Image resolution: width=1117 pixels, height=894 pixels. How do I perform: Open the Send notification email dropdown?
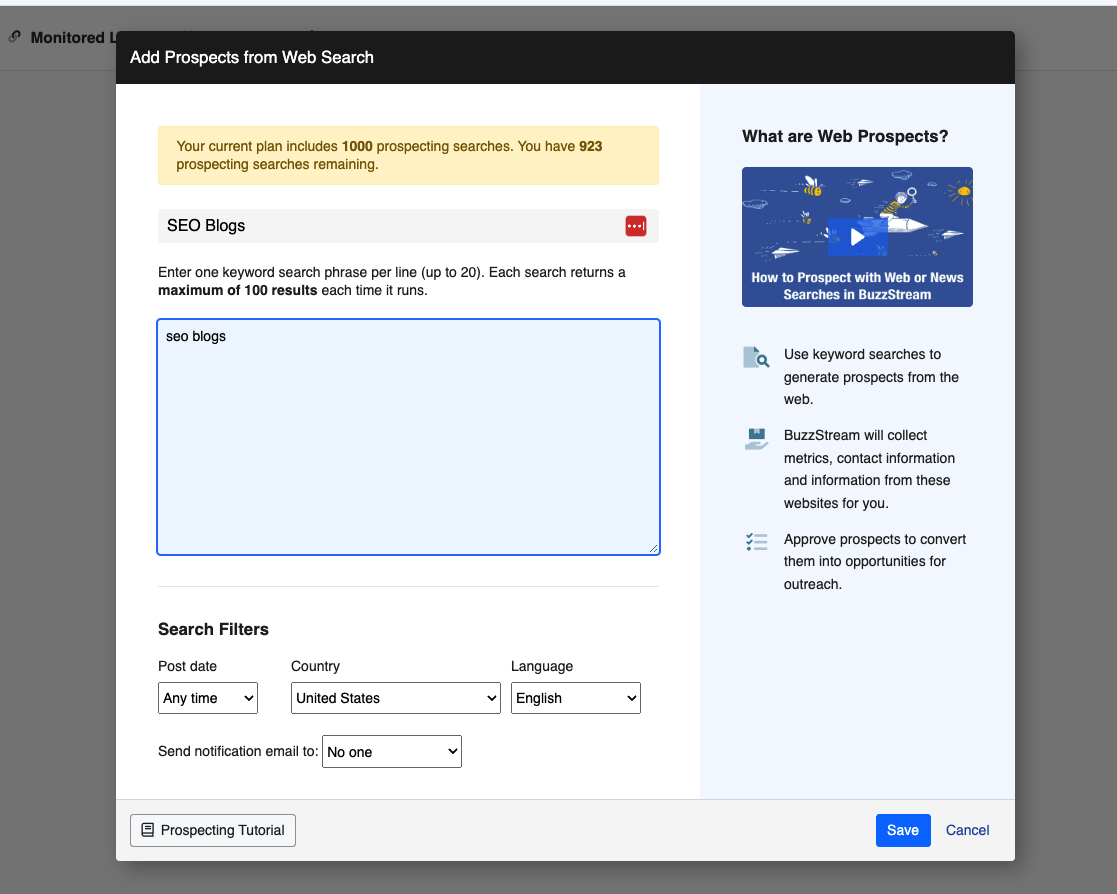(391, 752)
